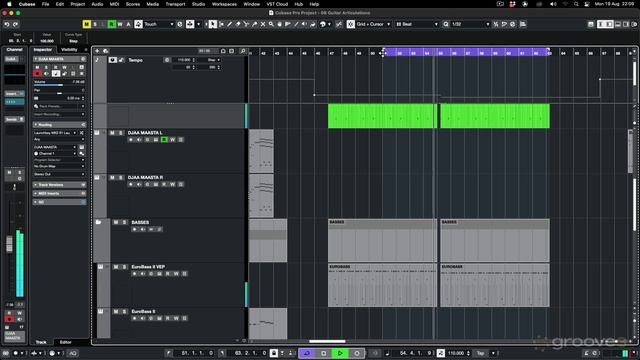Select the Erase tool
The height and width of the screenshot is (360, 640).
238,24
